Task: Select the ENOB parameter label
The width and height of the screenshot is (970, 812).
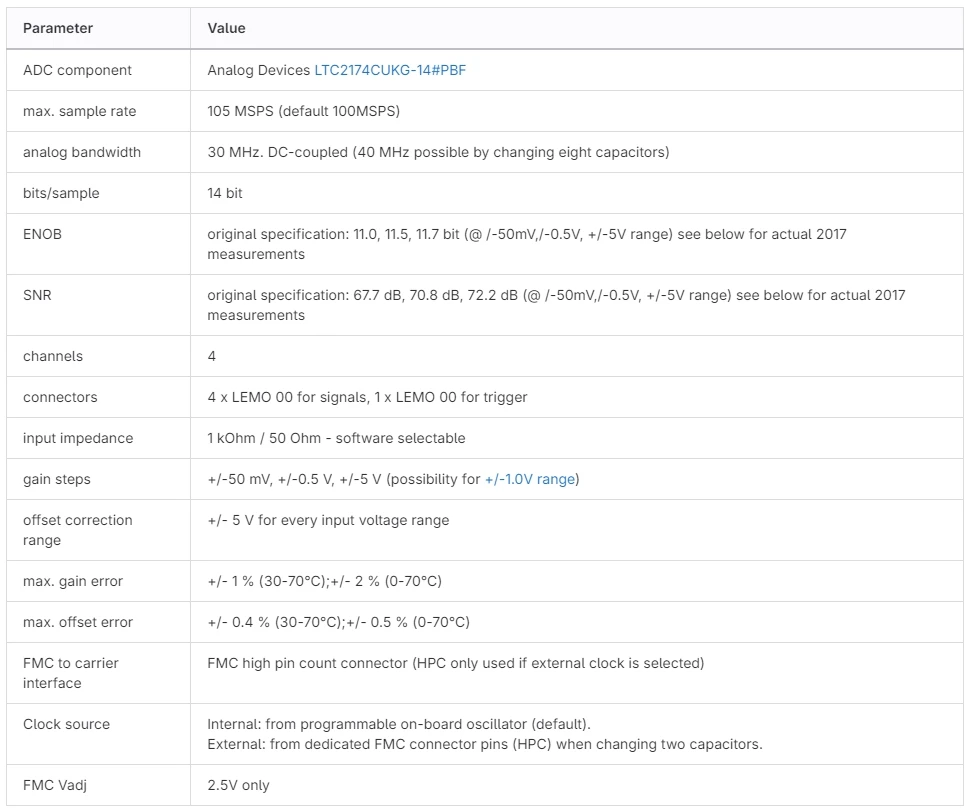Action: pos(42,234)
